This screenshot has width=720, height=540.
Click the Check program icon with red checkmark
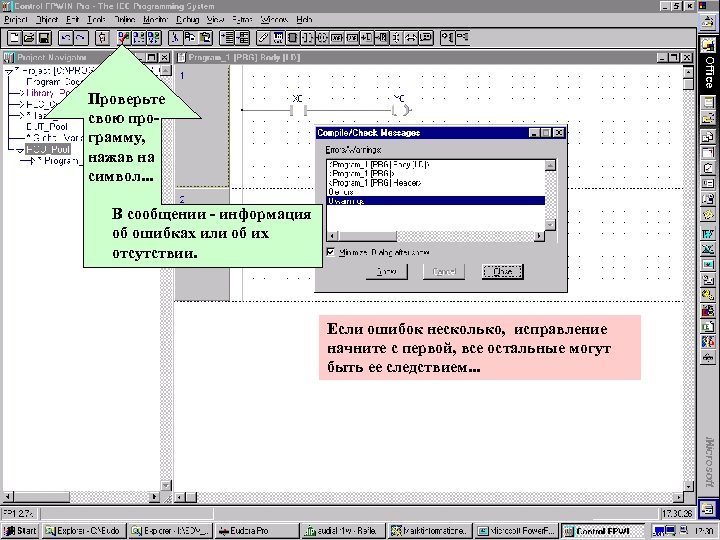[124, 38]
